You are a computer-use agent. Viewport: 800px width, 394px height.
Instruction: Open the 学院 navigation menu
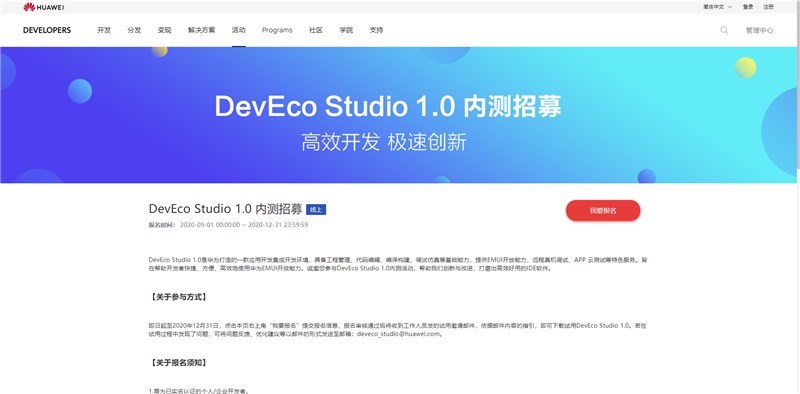click(346, 30)
